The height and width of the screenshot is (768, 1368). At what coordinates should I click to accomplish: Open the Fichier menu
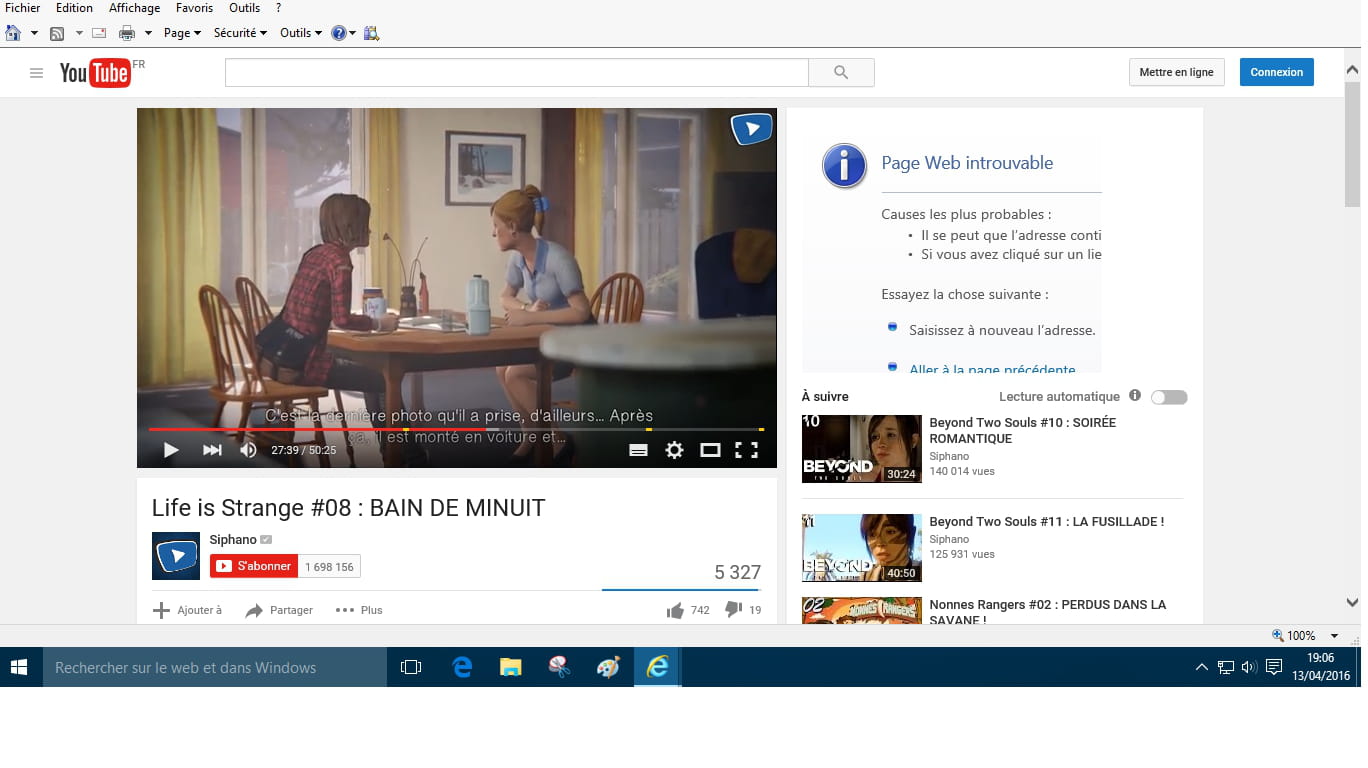[x=23, y=8]
